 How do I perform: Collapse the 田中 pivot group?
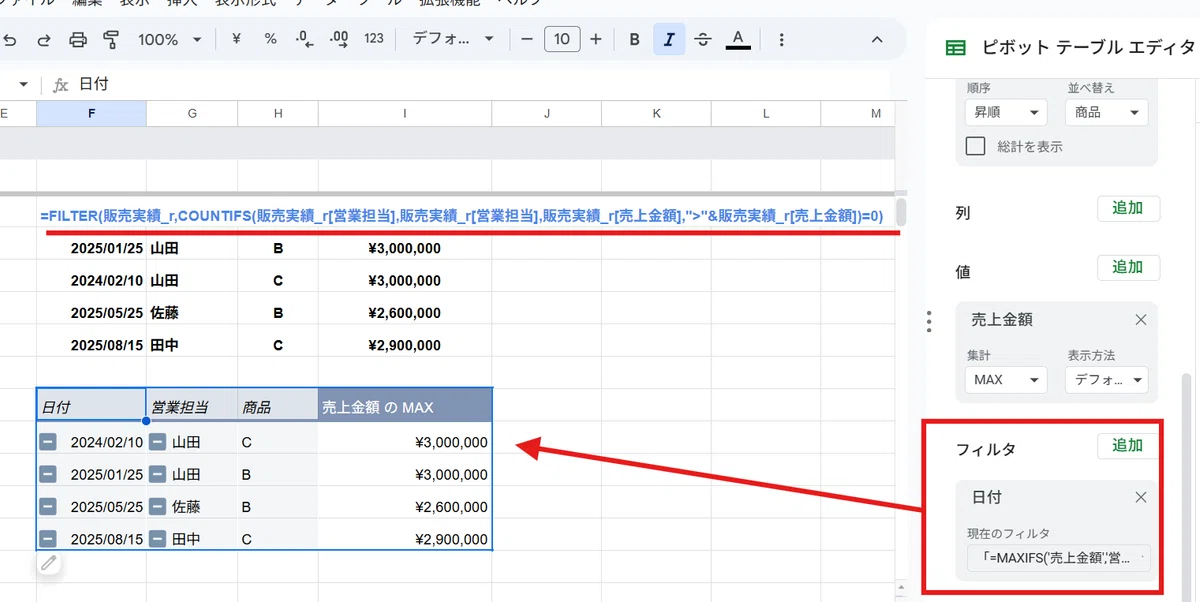click(x=157, y=539)
